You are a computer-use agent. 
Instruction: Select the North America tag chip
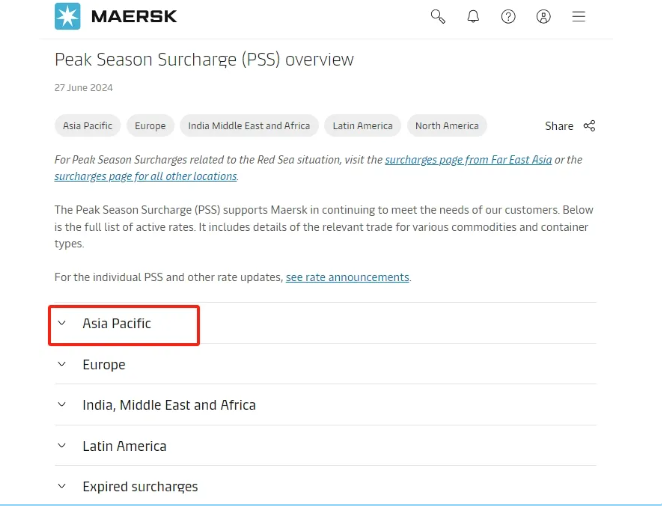(447, 126)
